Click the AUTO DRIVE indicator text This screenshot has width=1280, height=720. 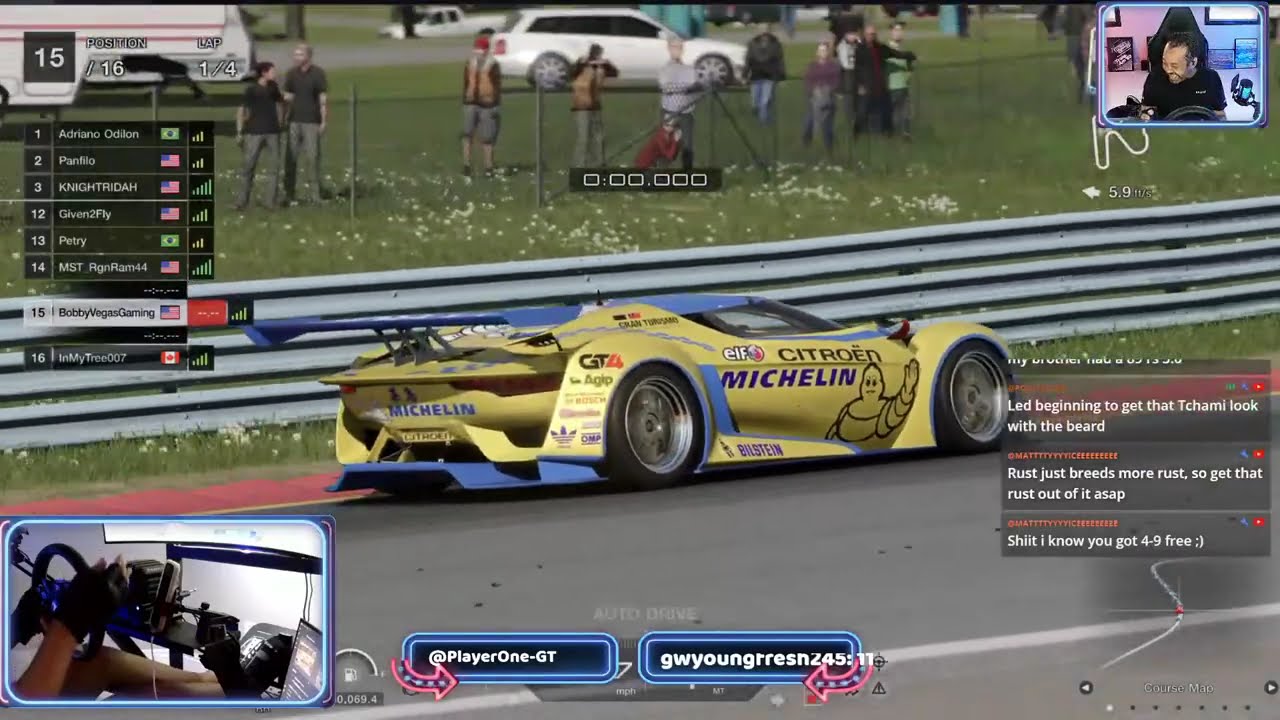point(644,613)
